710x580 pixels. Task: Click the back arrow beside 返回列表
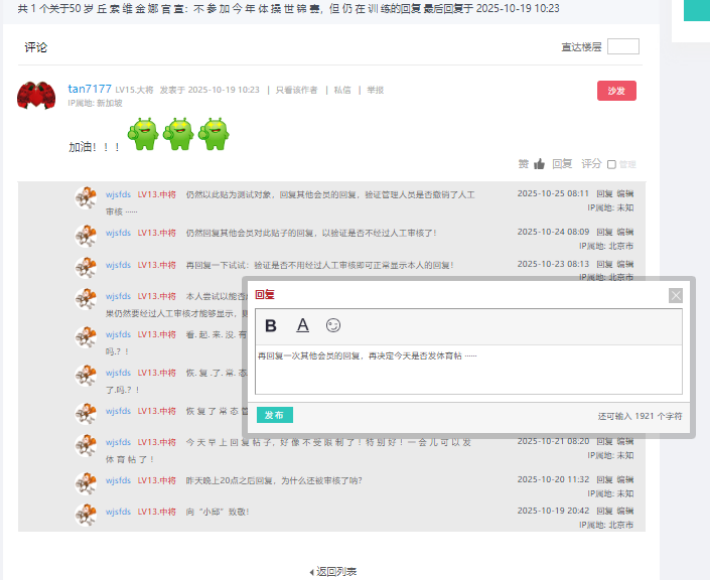[311, 572]
